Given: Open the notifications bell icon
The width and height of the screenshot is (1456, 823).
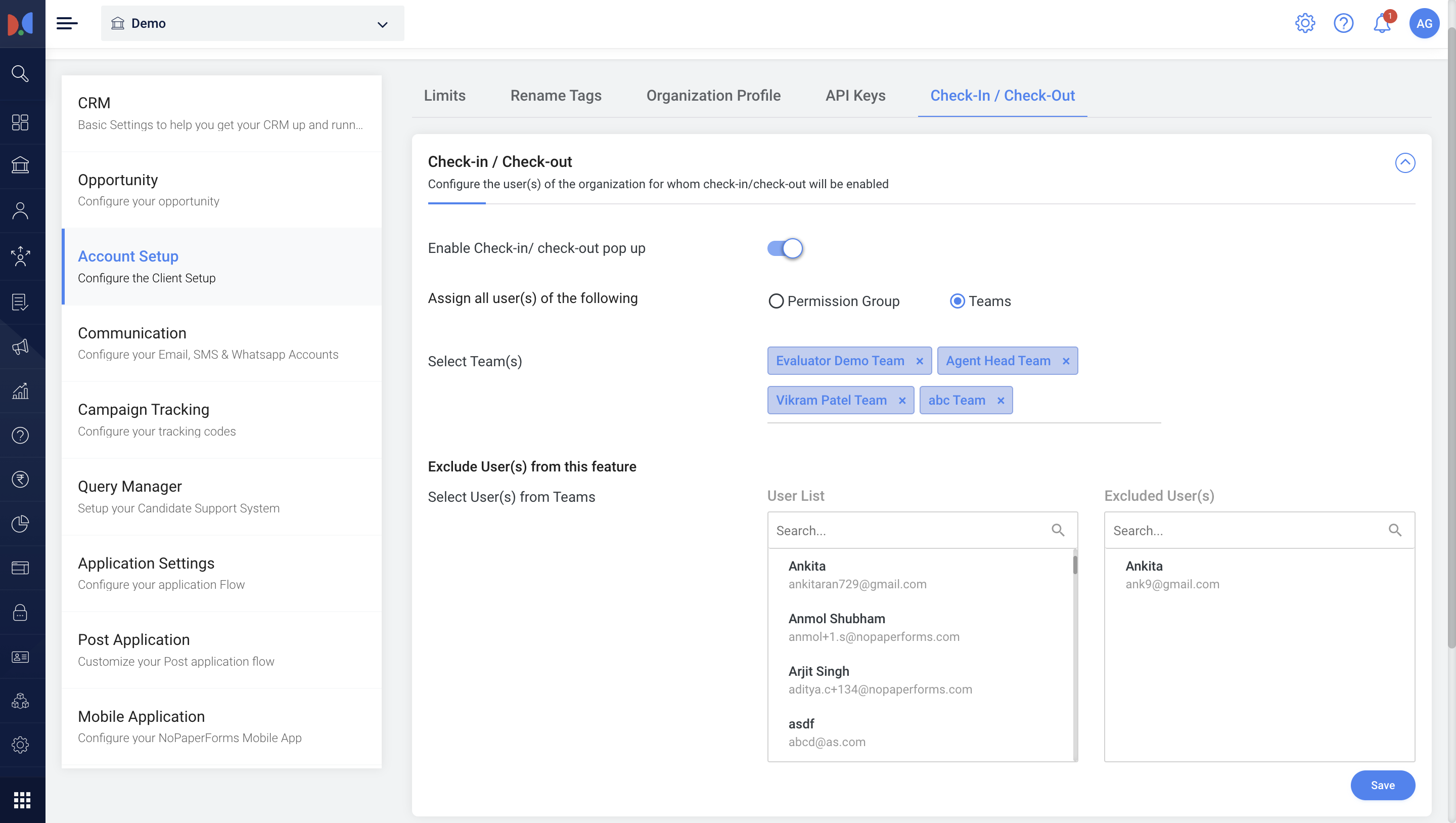Looking at the screenshot, I should click(x=1383, y=23).
